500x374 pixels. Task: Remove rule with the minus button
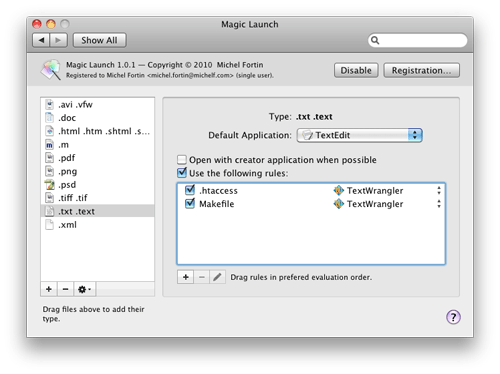(x=202, y=277)
